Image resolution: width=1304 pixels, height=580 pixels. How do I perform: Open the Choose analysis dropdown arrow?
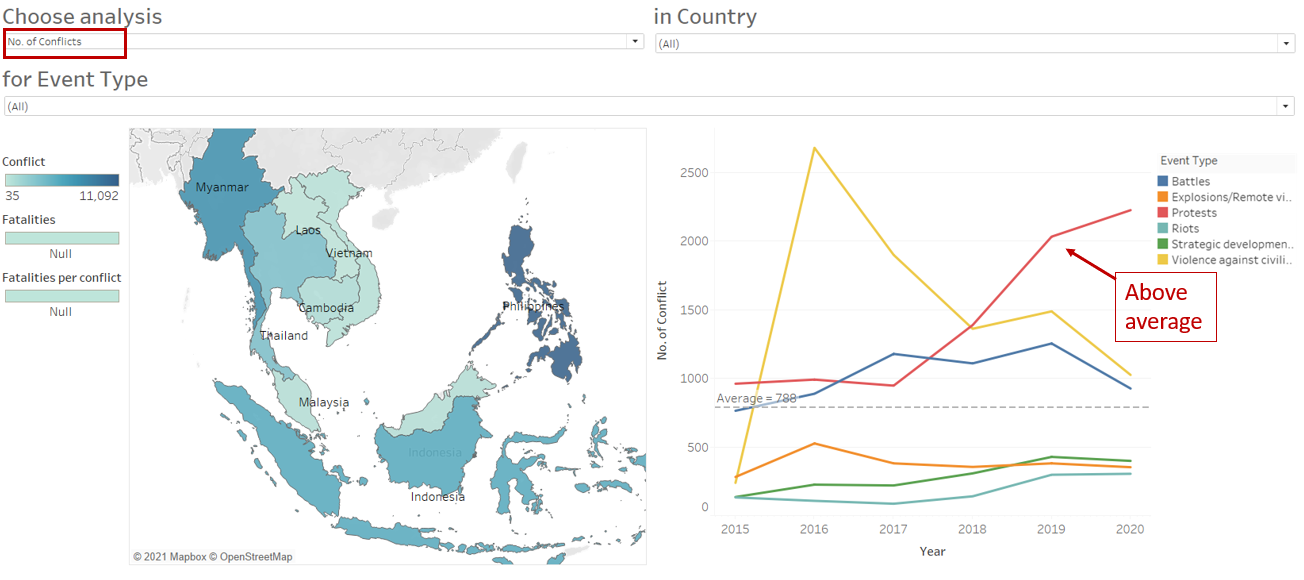[x=634, y=42]
